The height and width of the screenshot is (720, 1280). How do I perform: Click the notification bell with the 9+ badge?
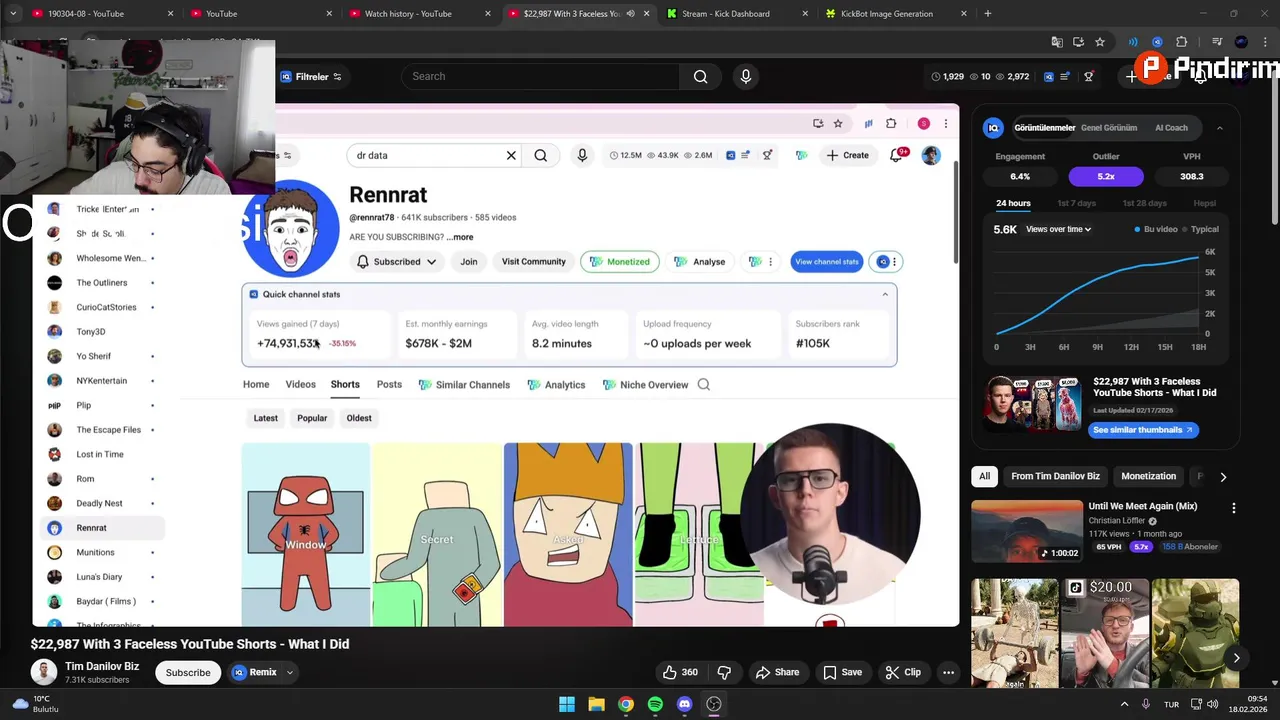[897, 155]
